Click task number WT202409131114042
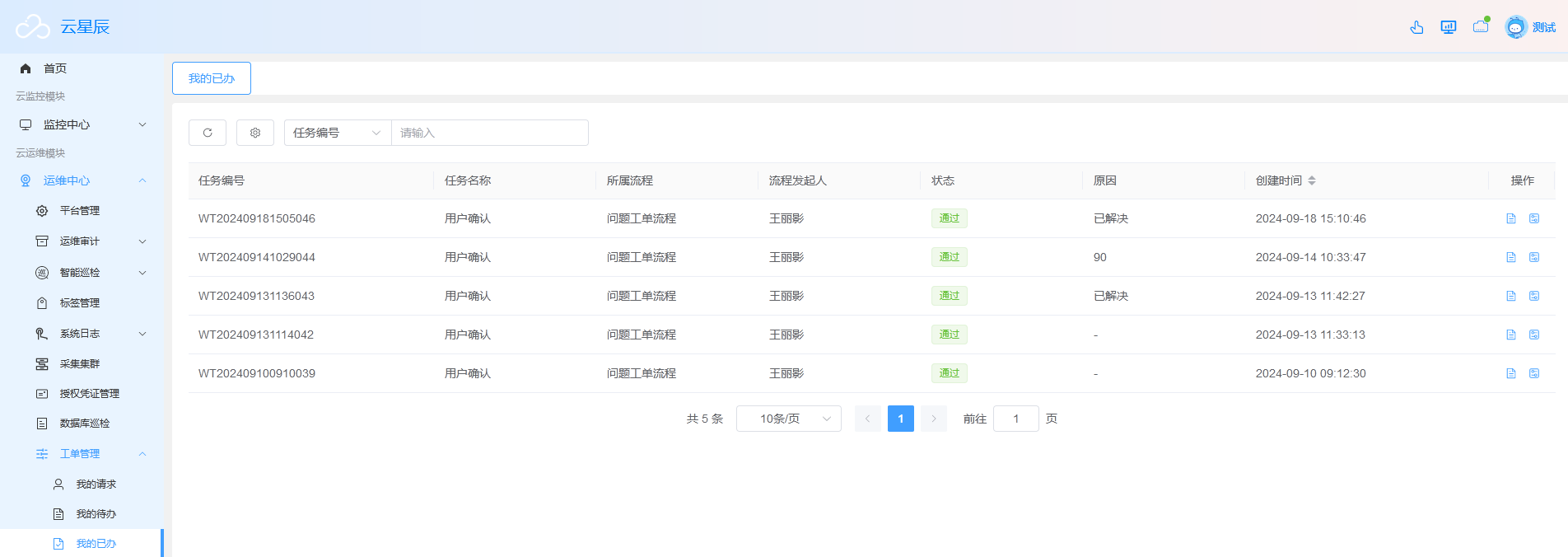Viewport: 1568px width, 557px height. 257,335
